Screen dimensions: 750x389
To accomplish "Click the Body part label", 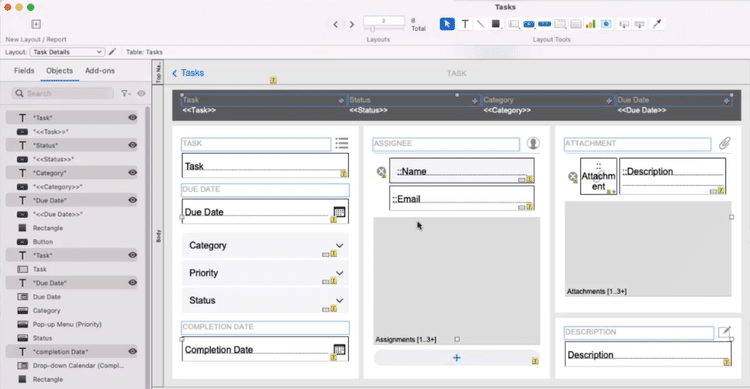I will coord(158,235).
